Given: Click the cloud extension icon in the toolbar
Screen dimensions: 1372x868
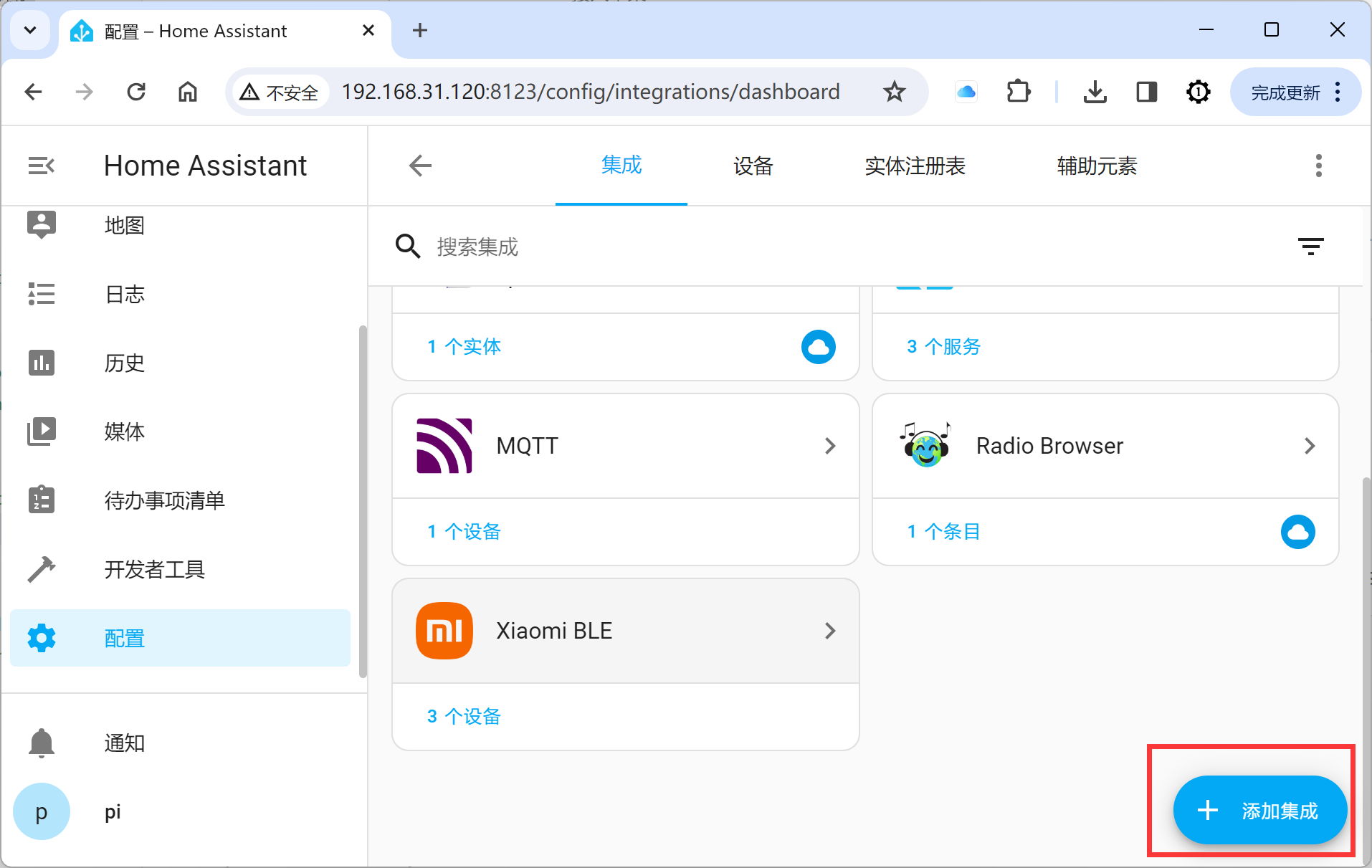Looking at the screenshot, I should click(966, 92).
